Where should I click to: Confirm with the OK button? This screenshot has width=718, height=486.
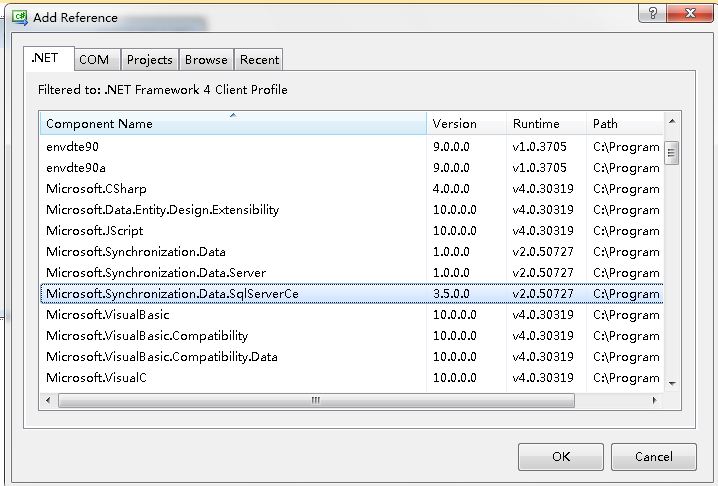click(x=561, y=457)
